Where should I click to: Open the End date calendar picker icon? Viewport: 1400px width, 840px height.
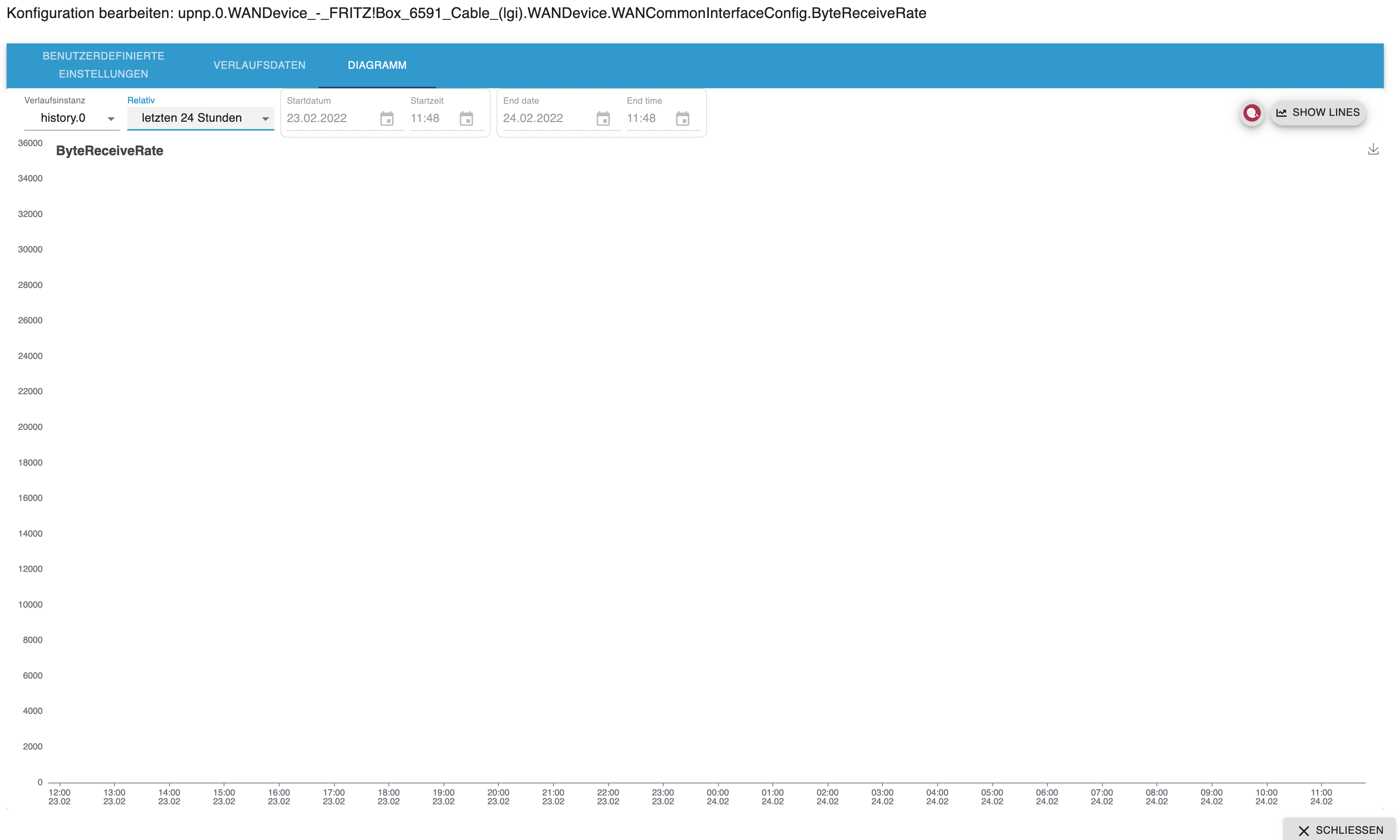[603, 118]
